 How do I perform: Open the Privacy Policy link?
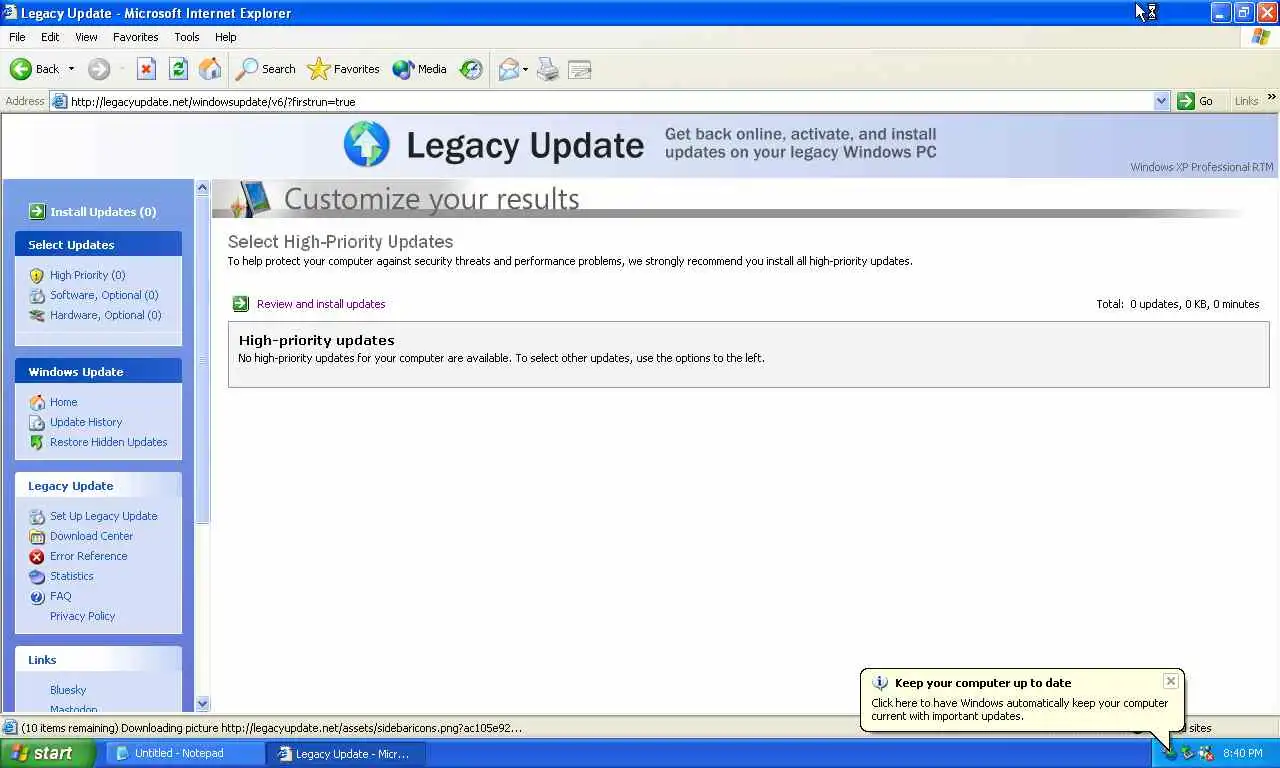[x=83, y=616]
